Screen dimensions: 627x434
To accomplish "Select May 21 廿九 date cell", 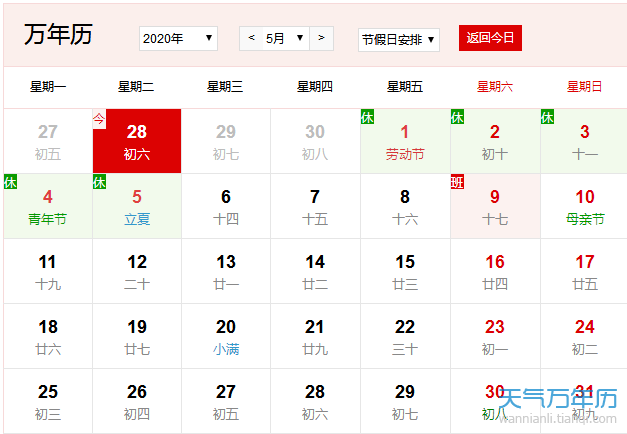I will pyautogui.click(x=315, y=336).
